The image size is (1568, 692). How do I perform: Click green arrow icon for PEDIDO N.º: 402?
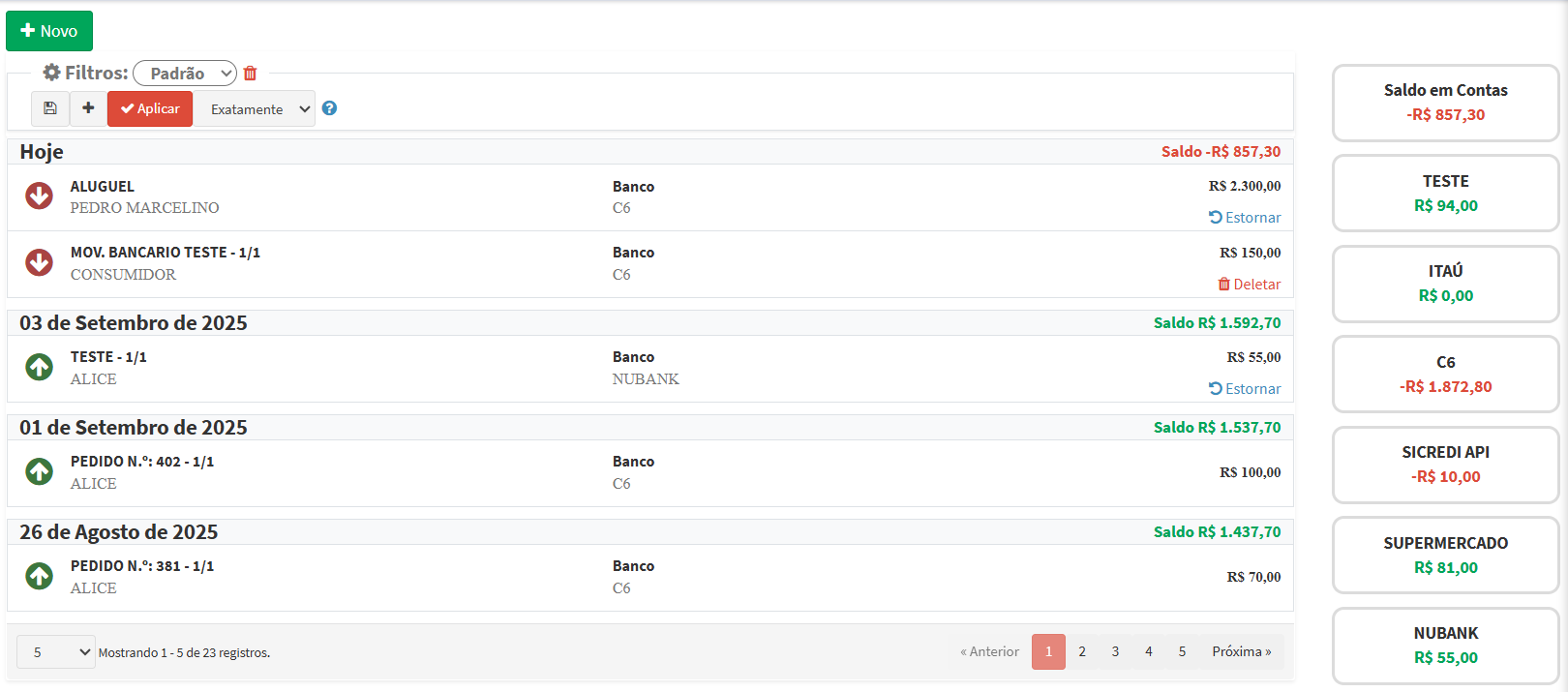point(39,471)
